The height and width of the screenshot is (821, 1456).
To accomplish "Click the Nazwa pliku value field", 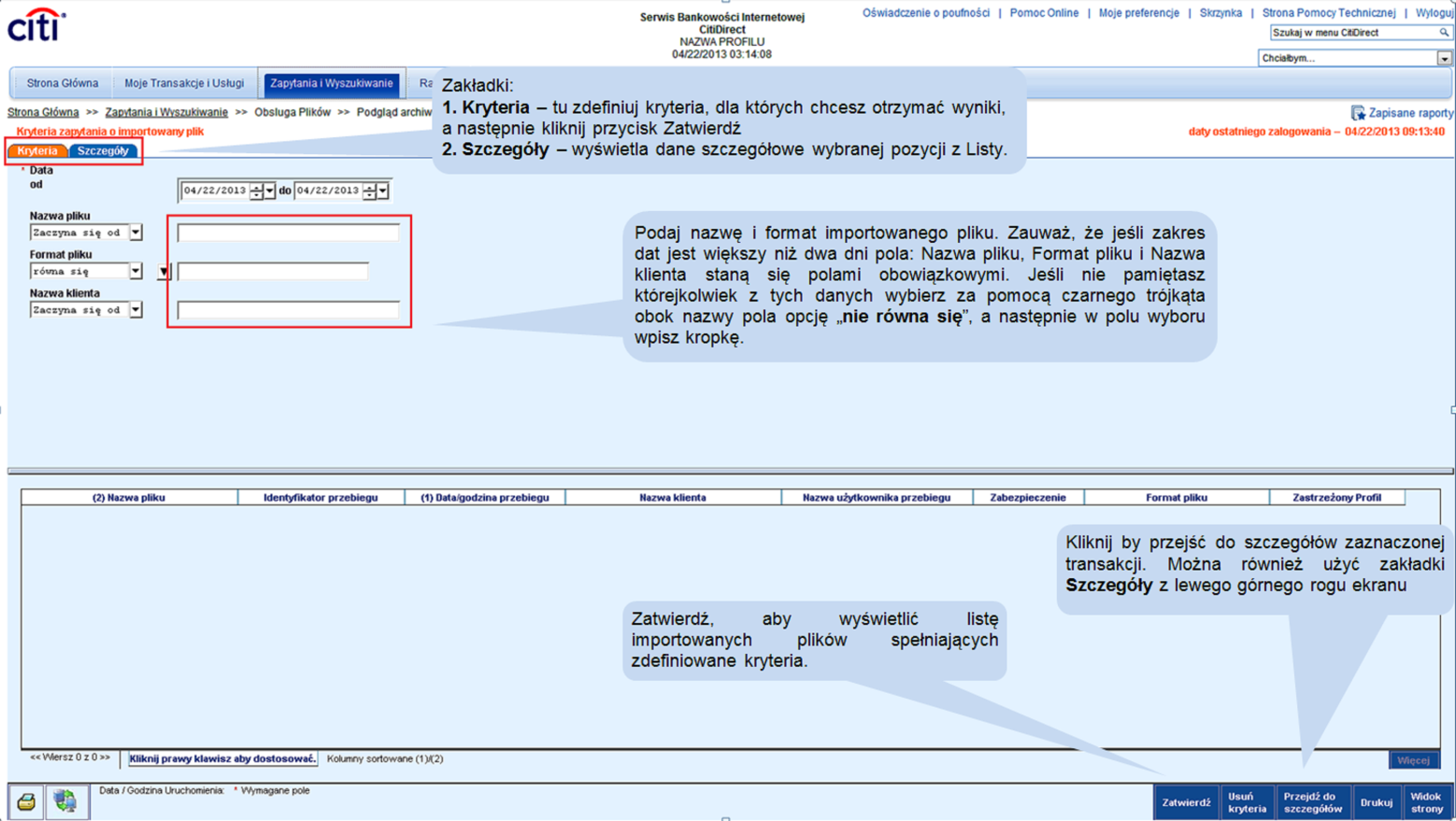I will (288, 233).
